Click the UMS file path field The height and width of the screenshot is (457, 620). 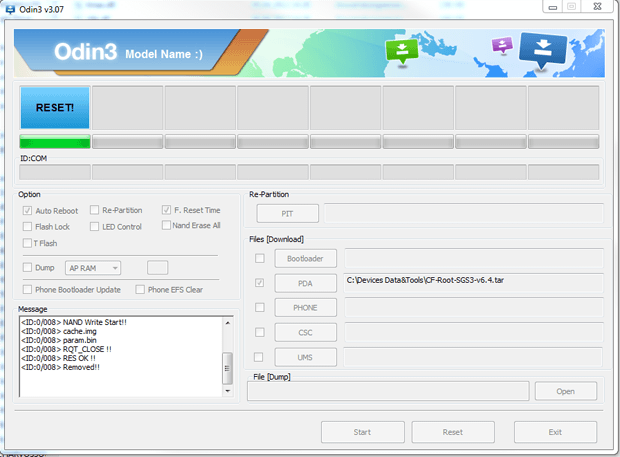[x=473, y=357]
